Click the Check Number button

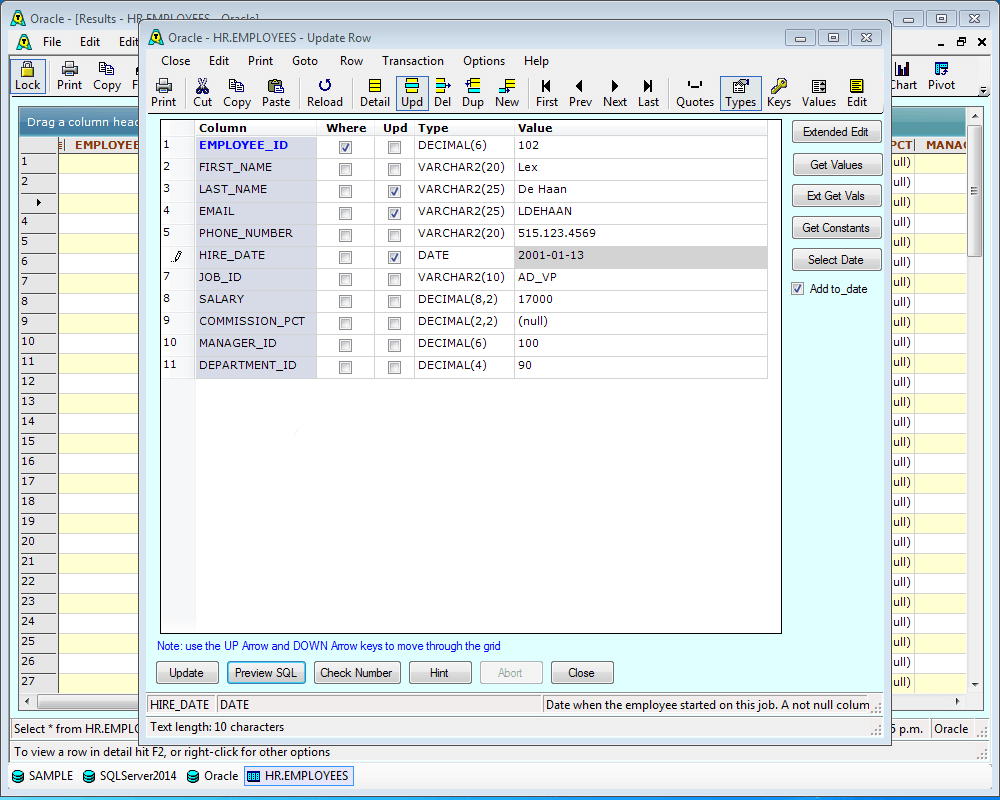[x=357, y=672]
